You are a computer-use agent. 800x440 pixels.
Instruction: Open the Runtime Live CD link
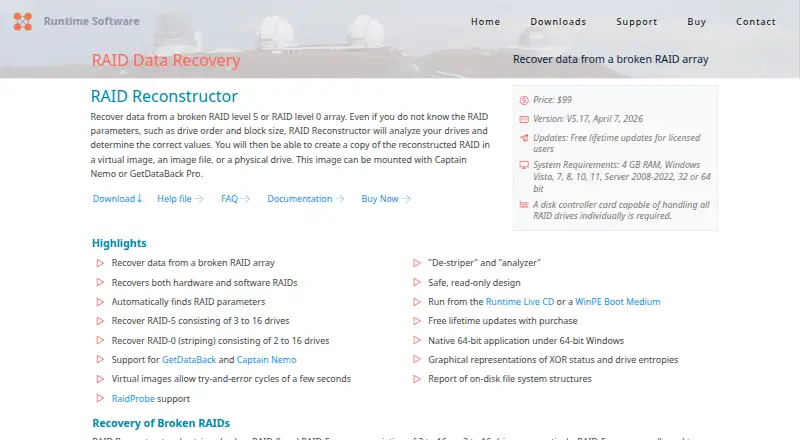click(520, 302)
